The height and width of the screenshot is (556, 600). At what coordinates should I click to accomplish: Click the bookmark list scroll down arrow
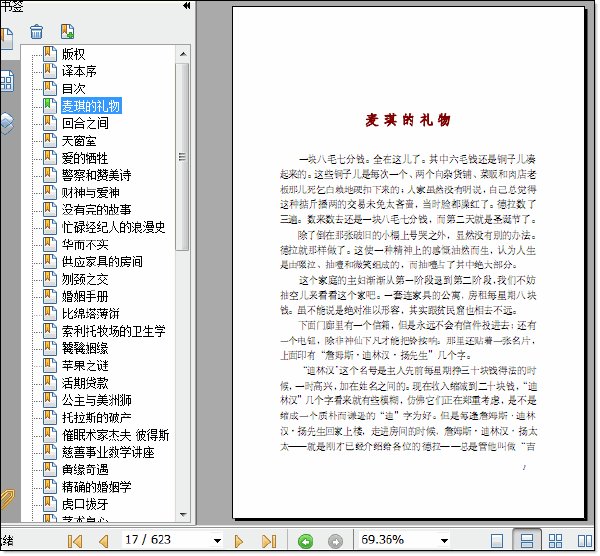coord(183,514)
